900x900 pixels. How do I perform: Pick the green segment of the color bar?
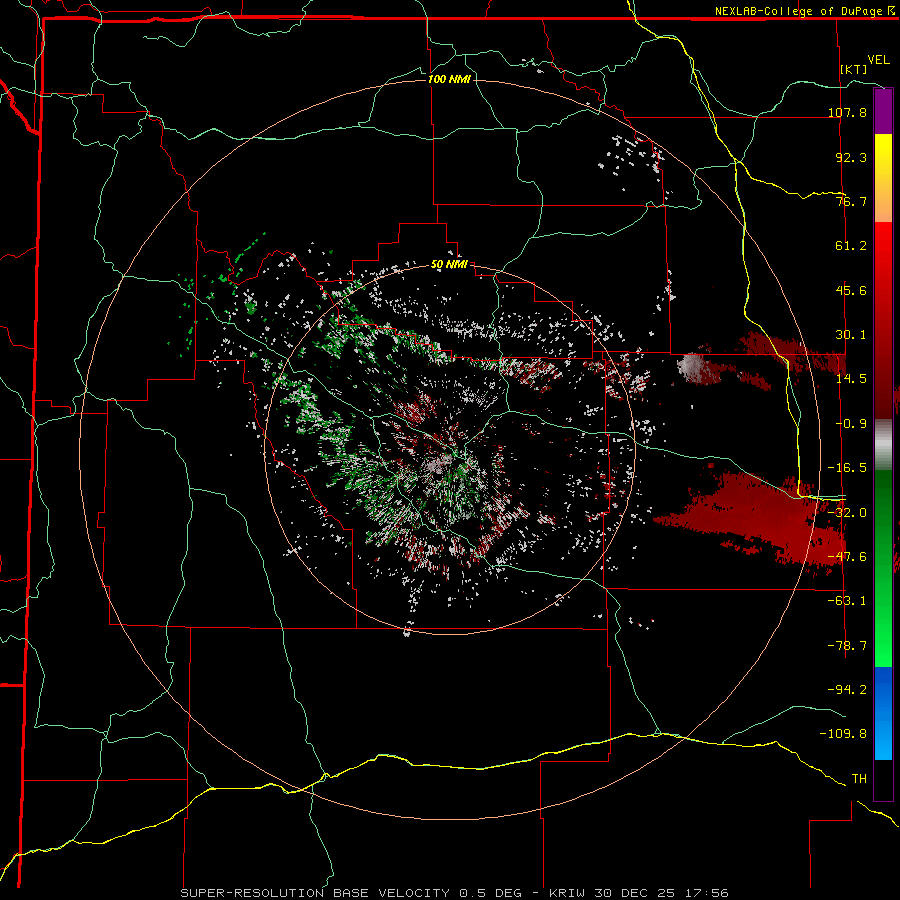pyautogui.click(x=883, y=568)
